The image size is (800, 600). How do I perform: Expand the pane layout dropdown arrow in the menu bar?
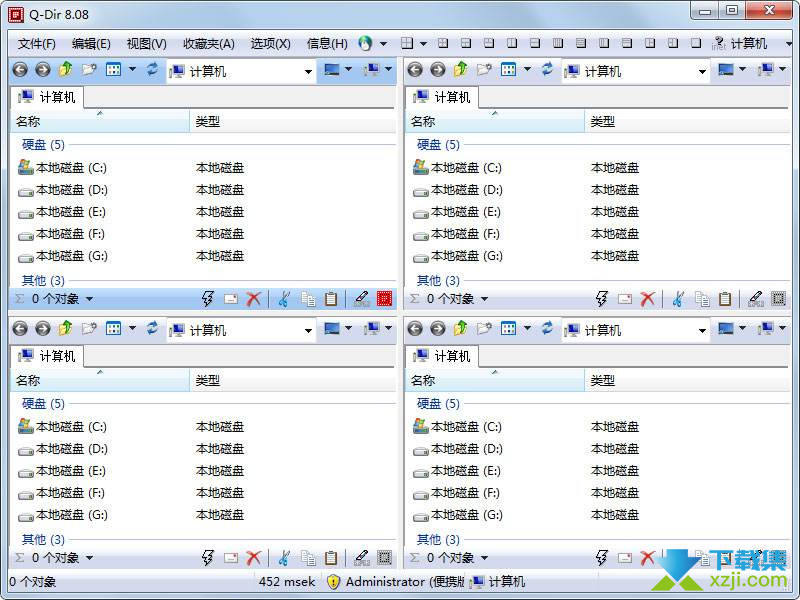point(423,44)
